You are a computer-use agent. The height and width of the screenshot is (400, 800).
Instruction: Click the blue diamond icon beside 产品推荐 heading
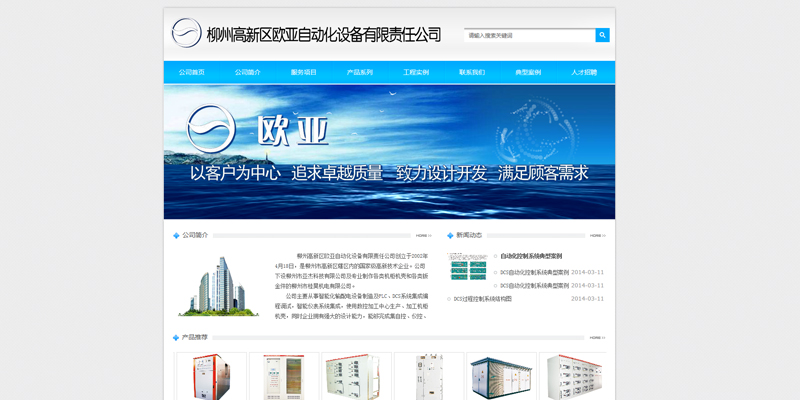click(x=177, y=338)
